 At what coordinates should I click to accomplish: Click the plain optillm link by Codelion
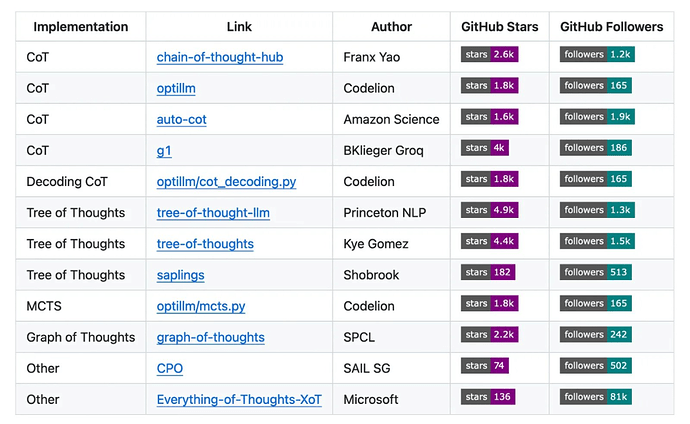pos(176,88)
